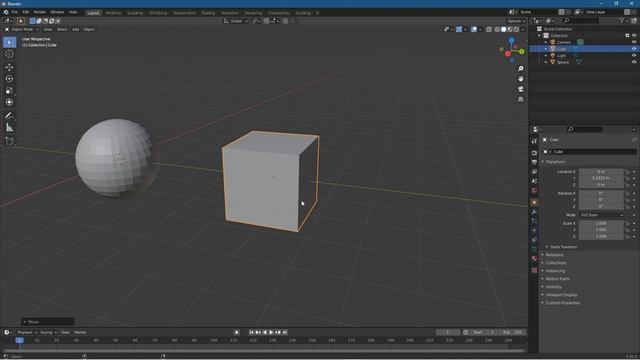Image resolution: width=640 pixels, height=360 pixels.
Task: Hide the Sphere in outliner
Action: [x=634, y=62]
